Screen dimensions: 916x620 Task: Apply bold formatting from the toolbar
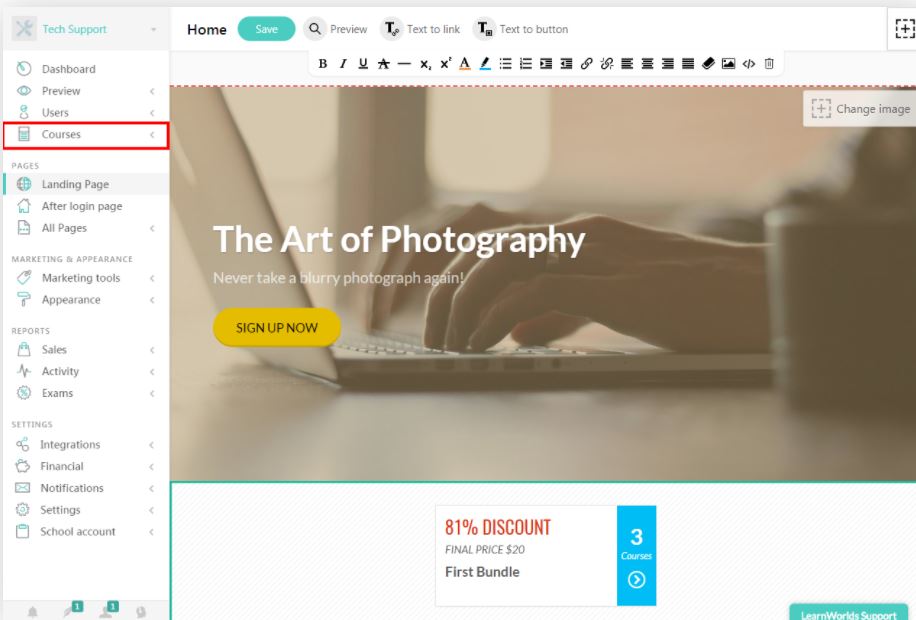[x=322, y=64]
